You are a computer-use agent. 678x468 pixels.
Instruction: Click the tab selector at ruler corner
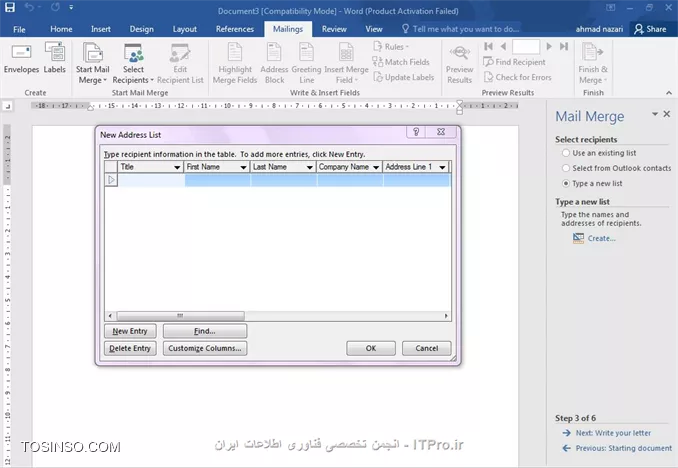click(x=8, y=106)
